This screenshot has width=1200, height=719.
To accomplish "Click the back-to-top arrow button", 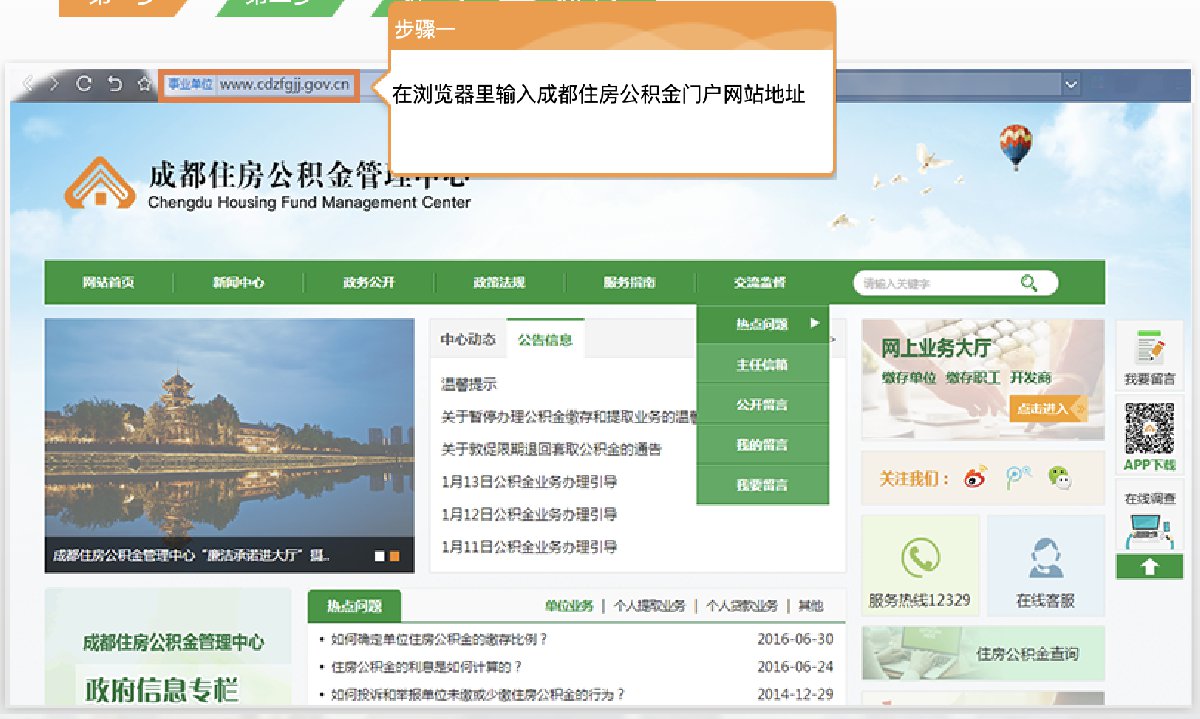I will (x=1148, y=567).
